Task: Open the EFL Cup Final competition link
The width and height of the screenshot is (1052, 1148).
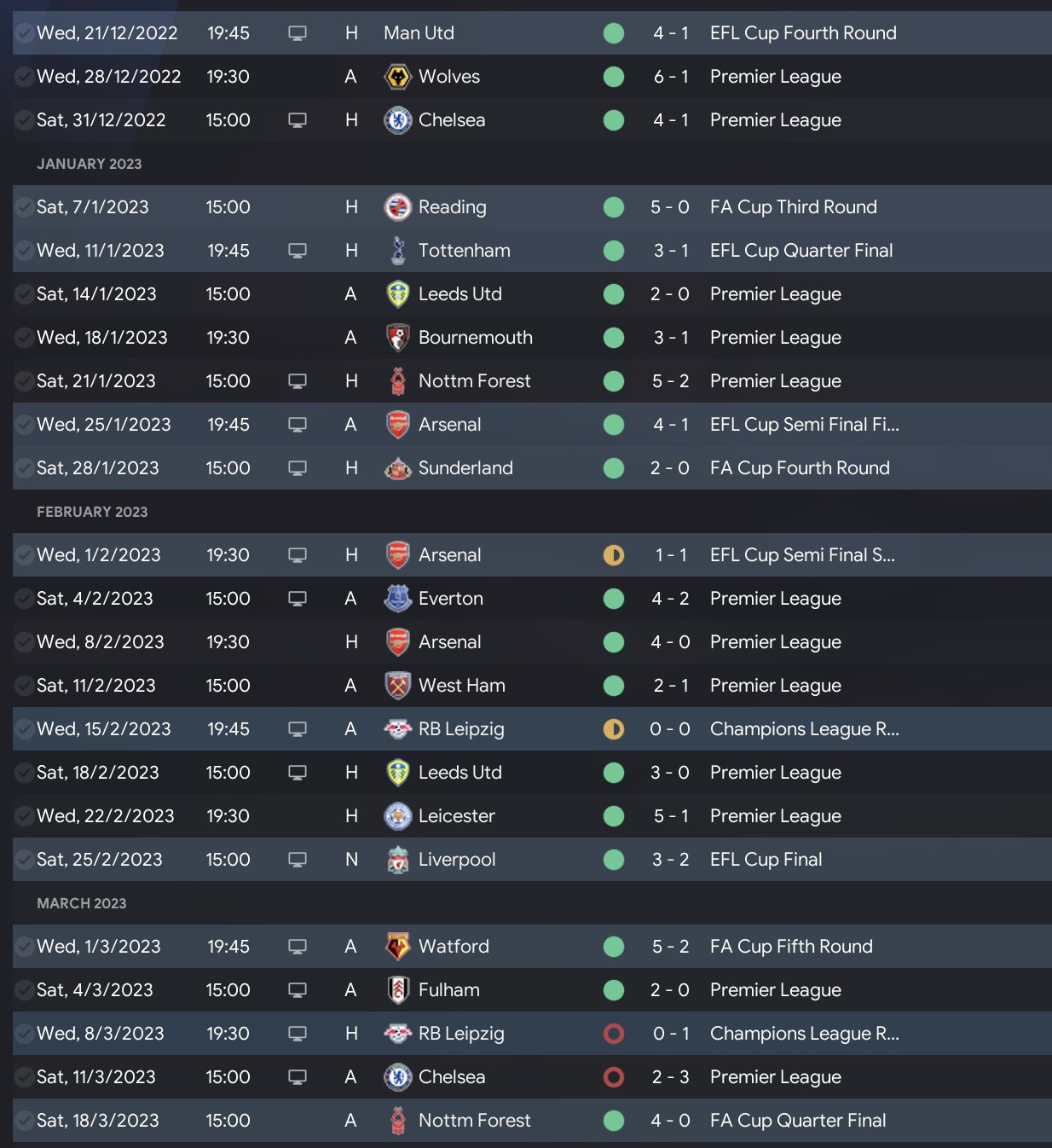Action: (766, 860)
